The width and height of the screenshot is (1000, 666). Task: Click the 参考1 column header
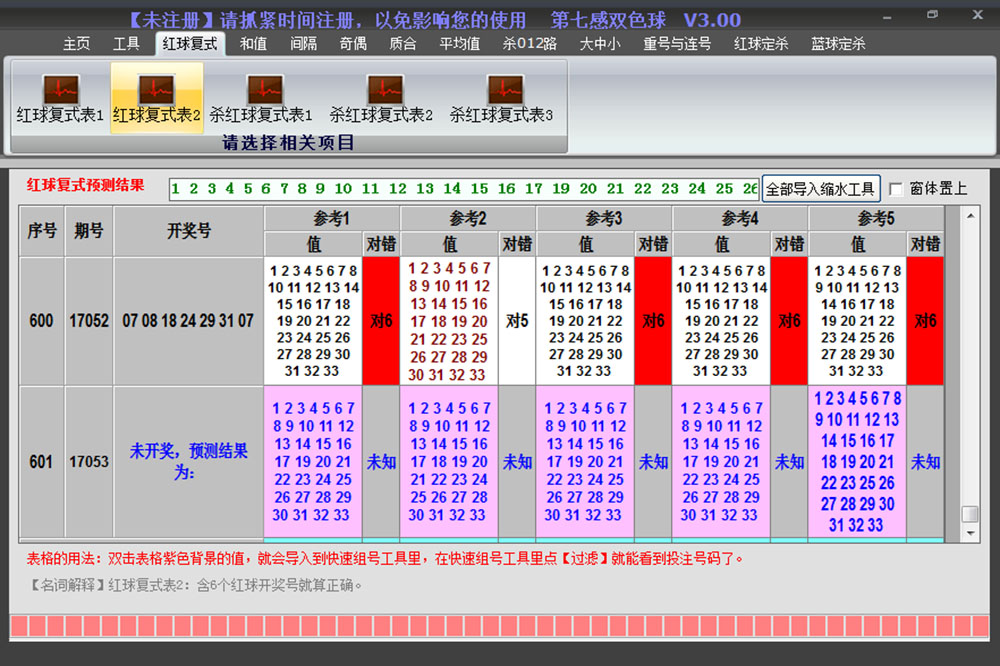[332, 219]
